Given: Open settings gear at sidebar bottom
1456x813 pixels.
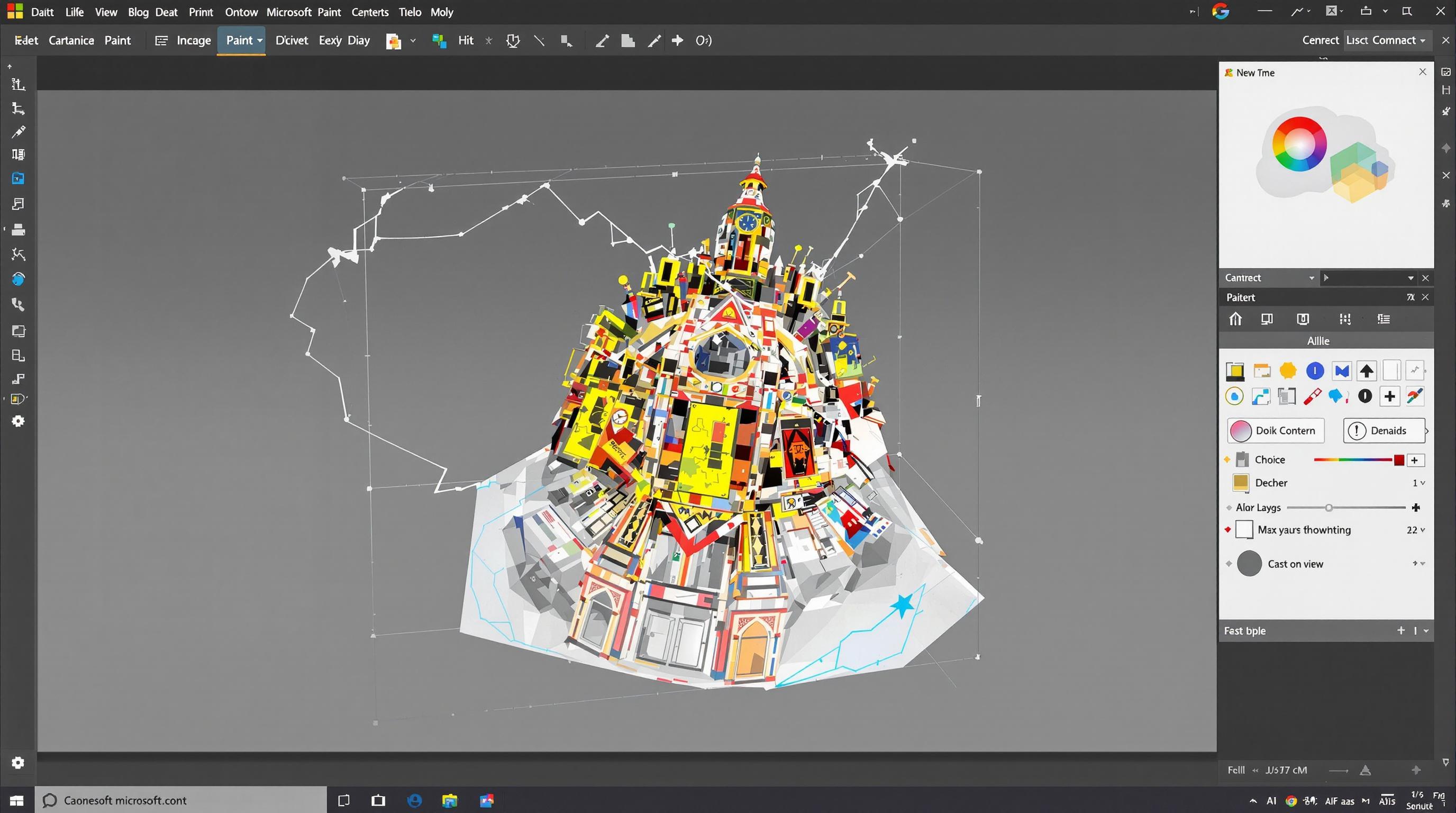Looking at the screenshot, I should [x=19, y=763].
